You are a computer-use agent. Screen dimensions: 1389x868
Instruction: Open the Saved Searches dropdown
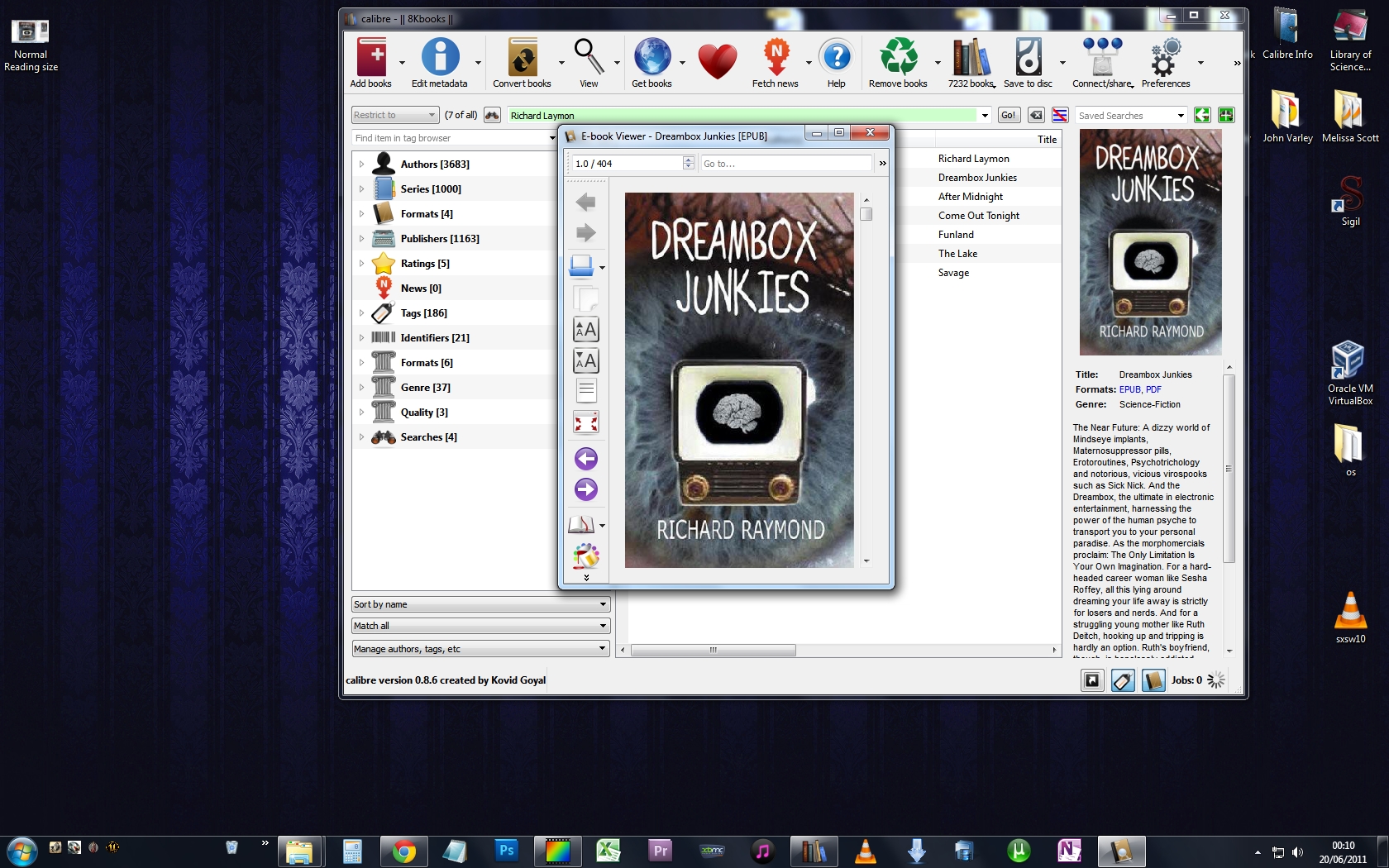pyautogui.click(x=1131, y=115)
